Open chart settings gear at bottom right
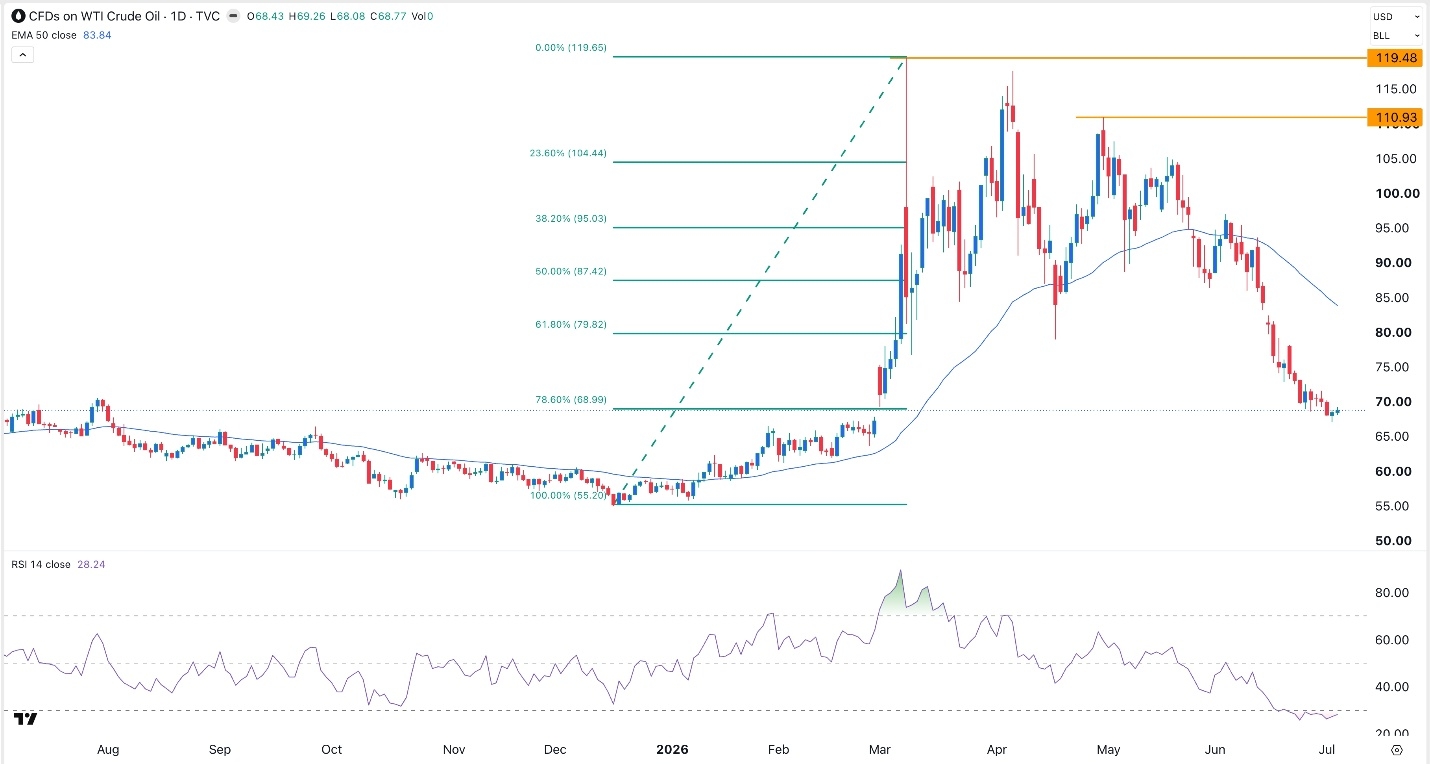 [x=1398, y=749]
